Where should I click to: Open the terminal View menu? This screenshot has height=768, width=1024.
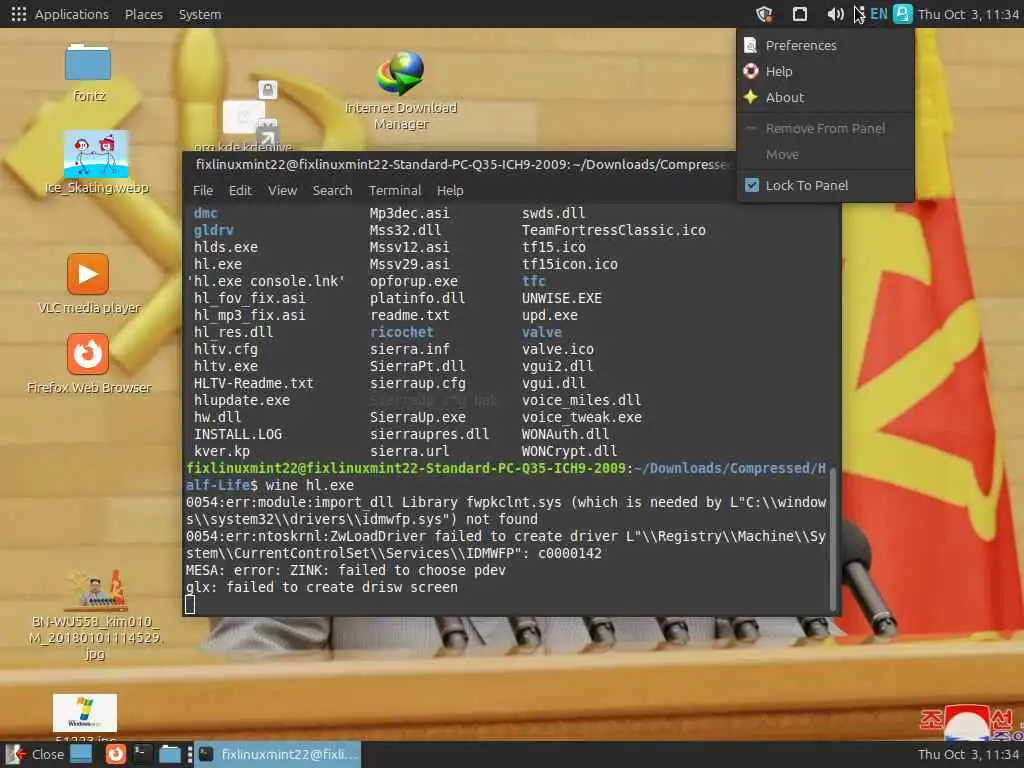tap(282, 191)
